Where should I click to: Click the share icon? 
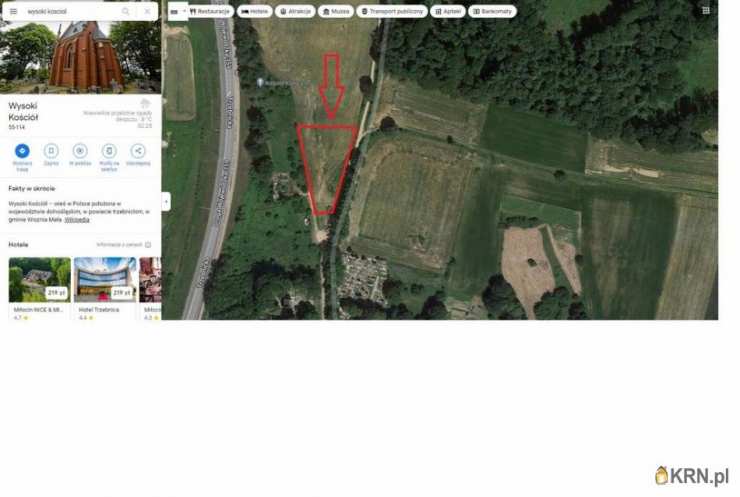click(x=138, y=151)
